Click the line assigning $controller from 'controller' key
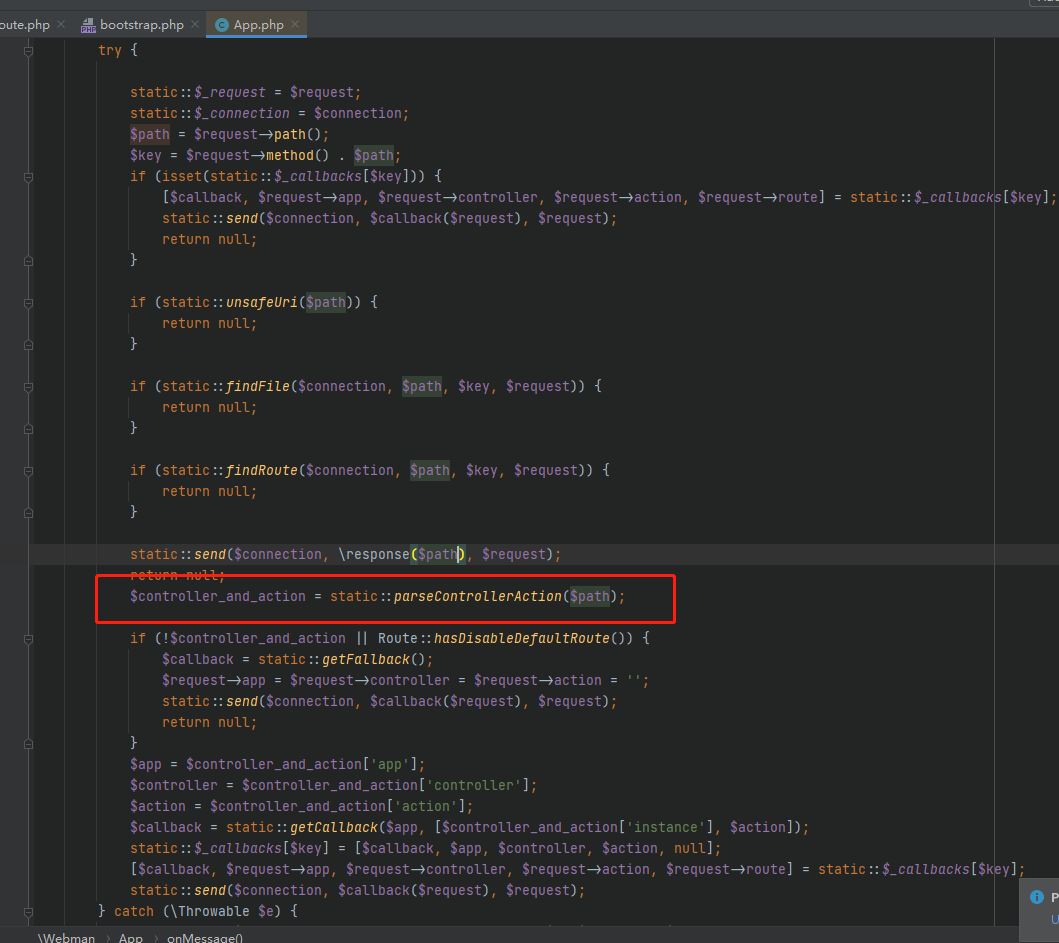The width and height of the screenshot is (1059, 943). tap(334, 786)
